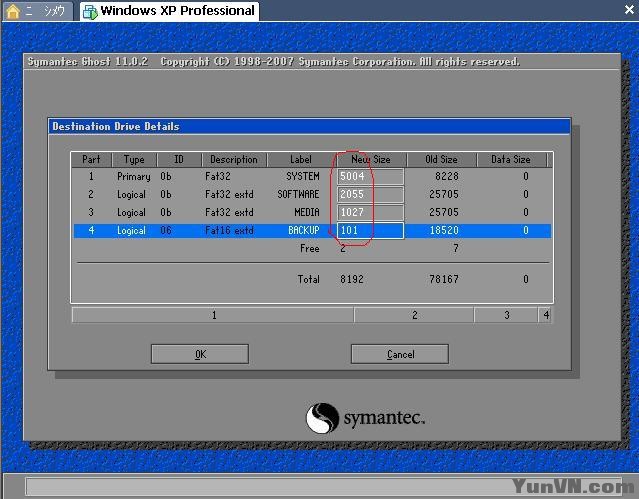Click the house icon in Home tab
639x499 pixels.
click(x=13, y=11)
